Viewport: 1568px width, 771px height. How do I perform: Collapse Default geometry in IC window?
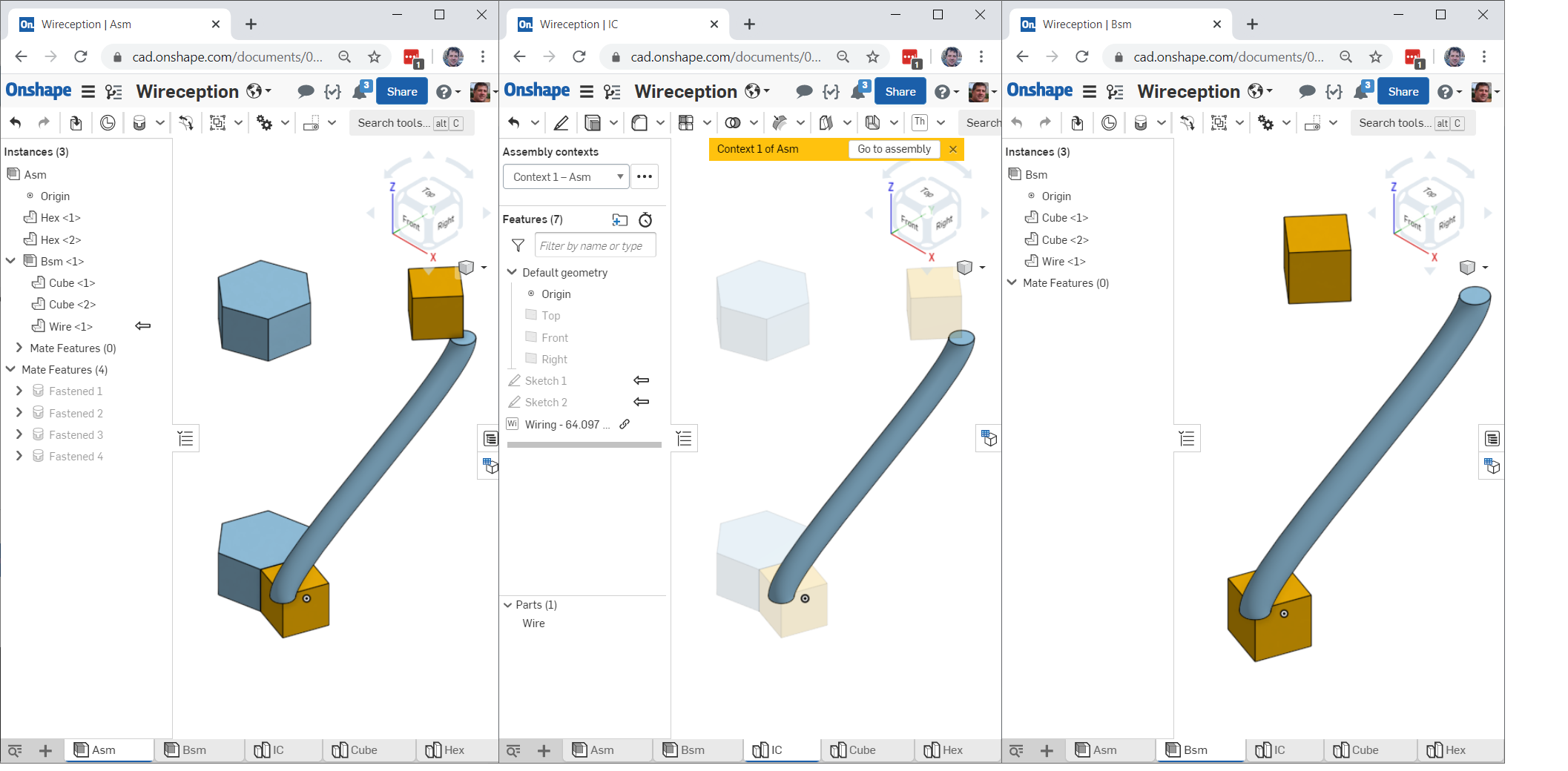pyautogui.click(x=511, y=272)
